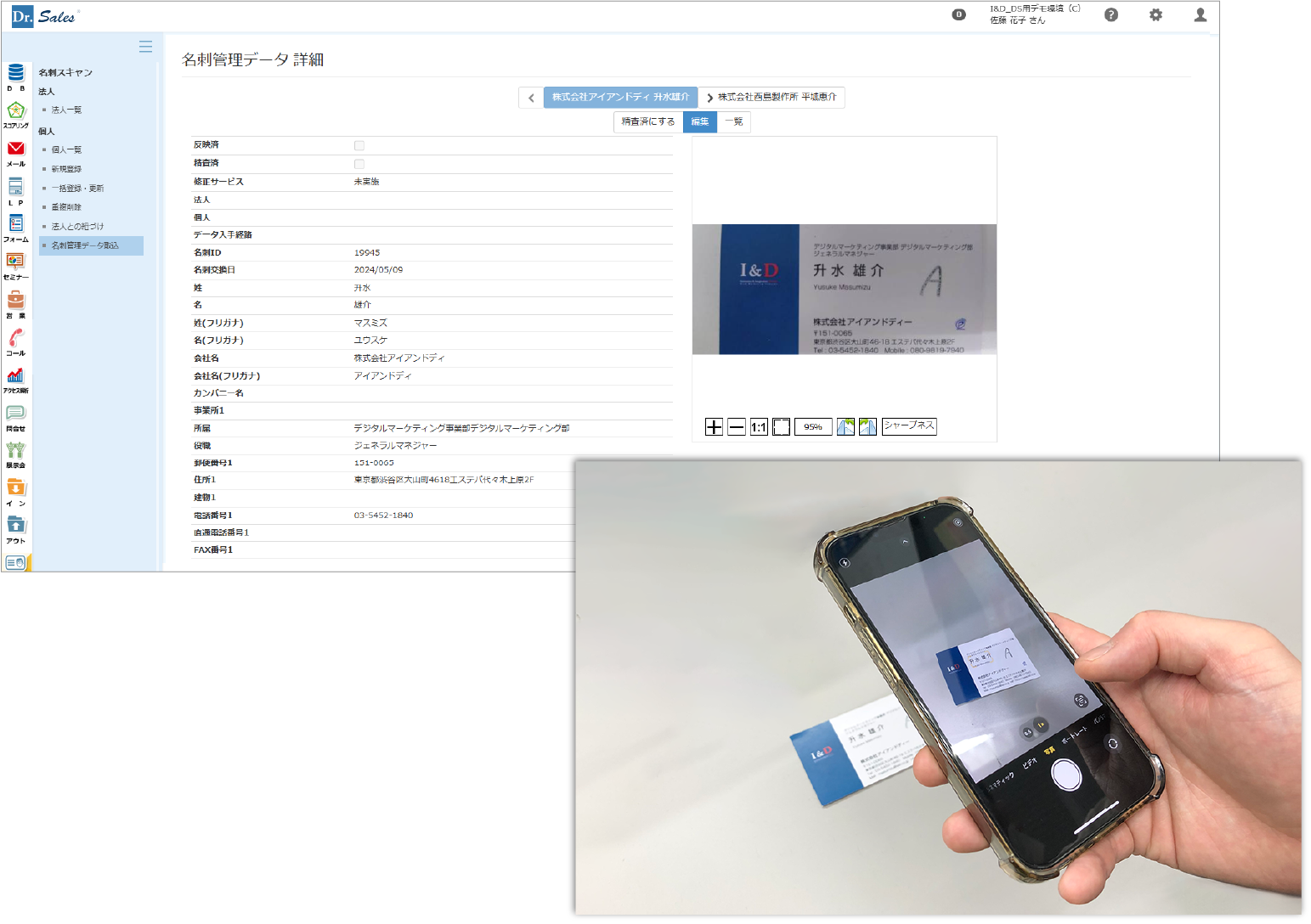Click the 精査済にする button

648,122
